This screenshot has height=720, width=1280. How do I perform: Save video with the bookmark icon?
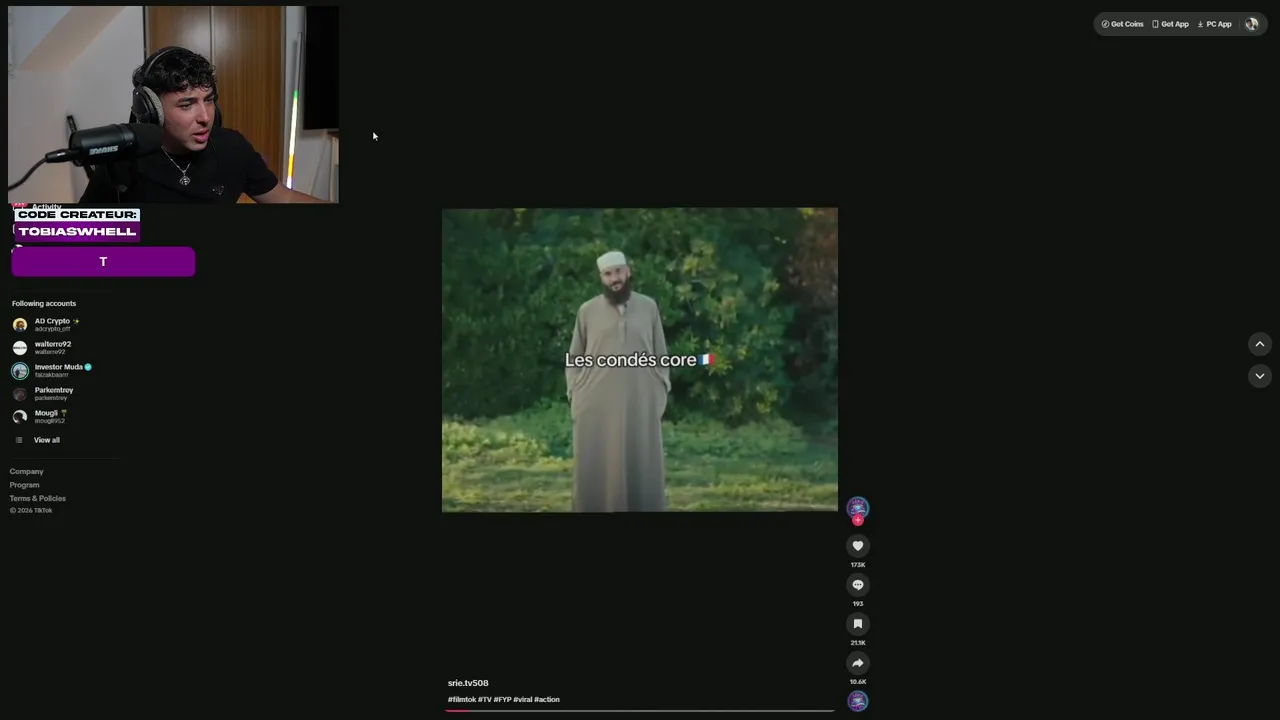point(857,624)
